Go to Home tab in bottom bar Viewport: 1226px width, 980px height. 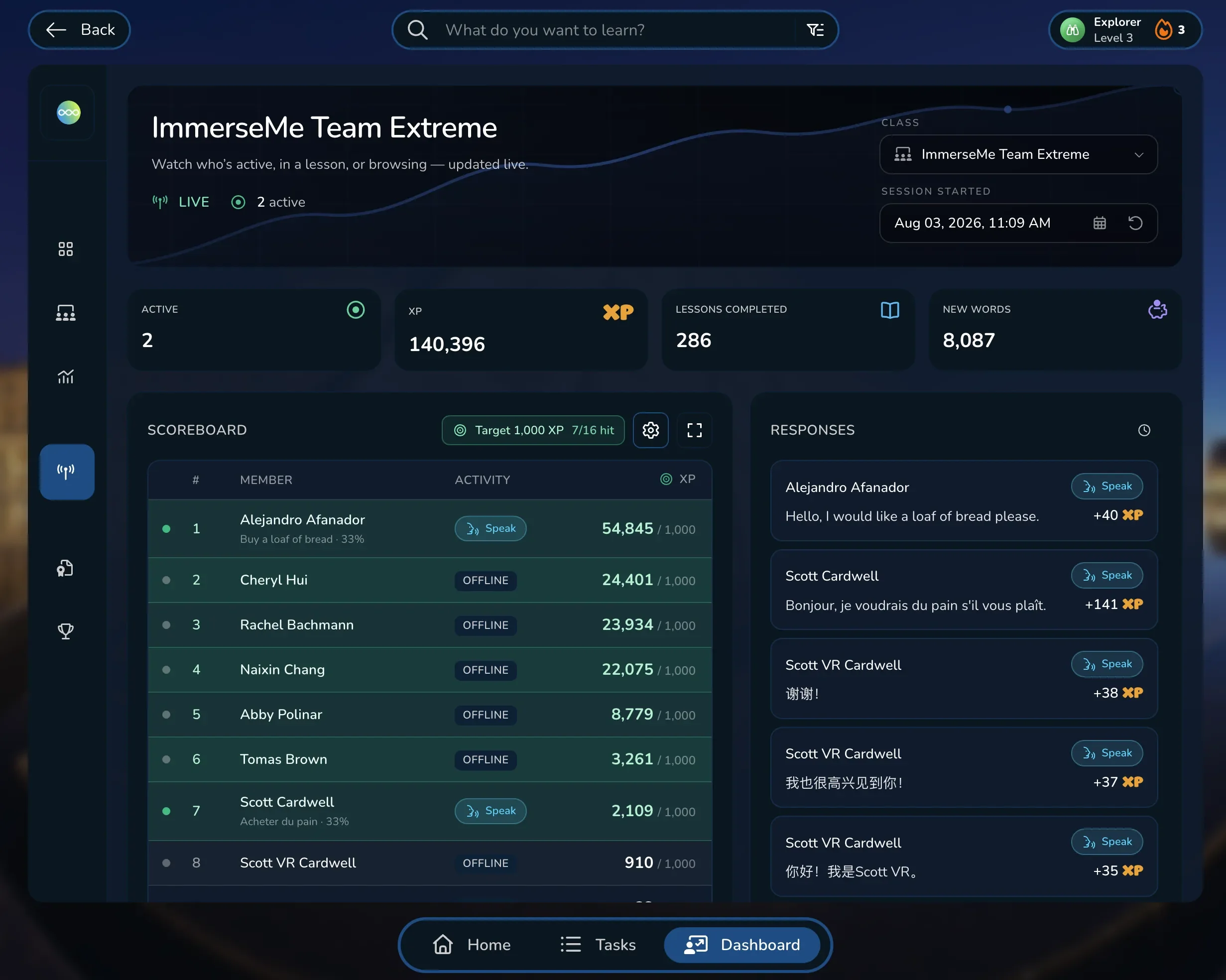click(472, 945)
